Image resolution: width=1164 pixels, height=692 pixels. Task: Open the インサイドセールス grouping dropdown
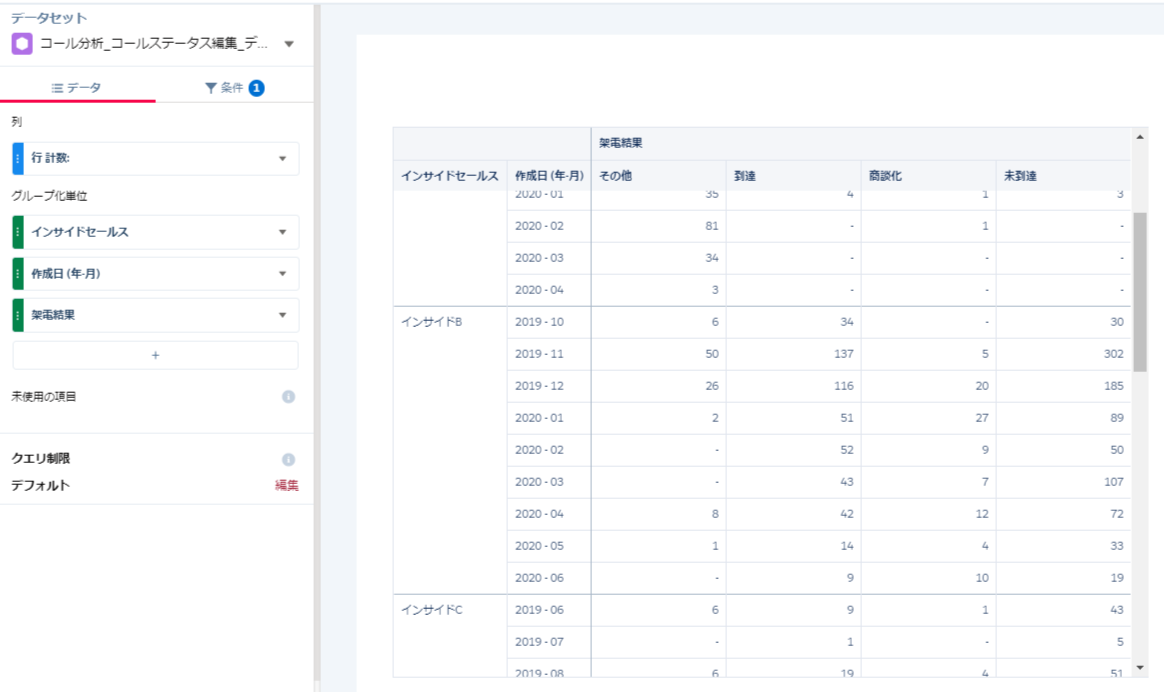coord(282,232)
